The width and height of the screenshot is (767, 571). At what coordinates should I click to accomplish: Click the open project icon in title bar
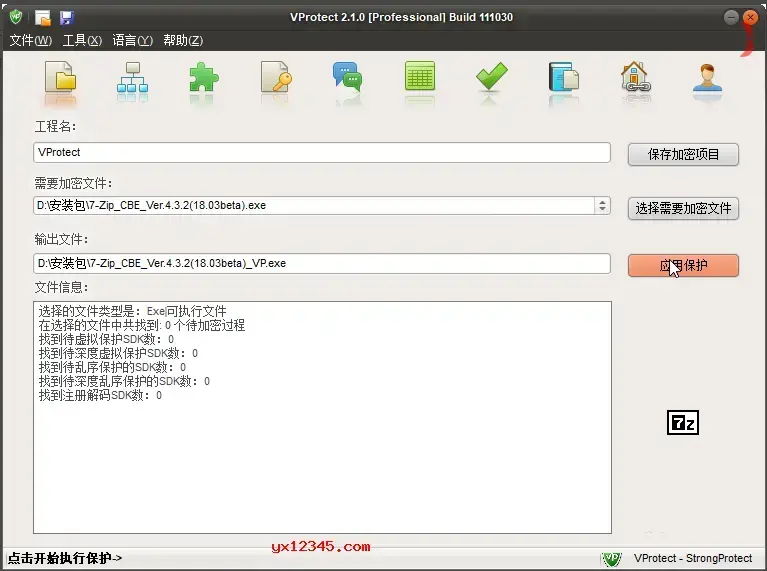click(x=43, y=18)
